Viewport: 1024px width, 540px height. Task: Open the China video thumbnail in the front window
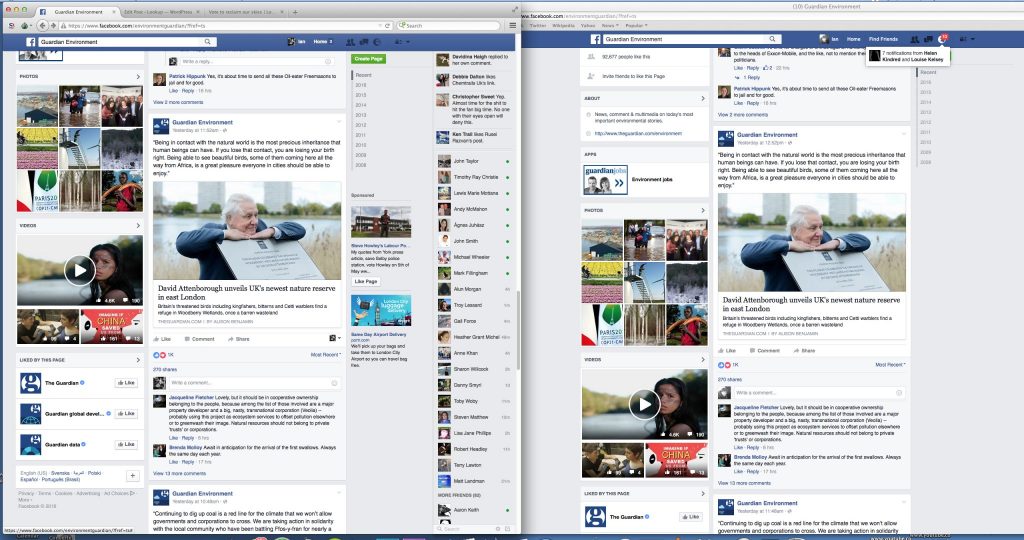click(x=111, y=326)
